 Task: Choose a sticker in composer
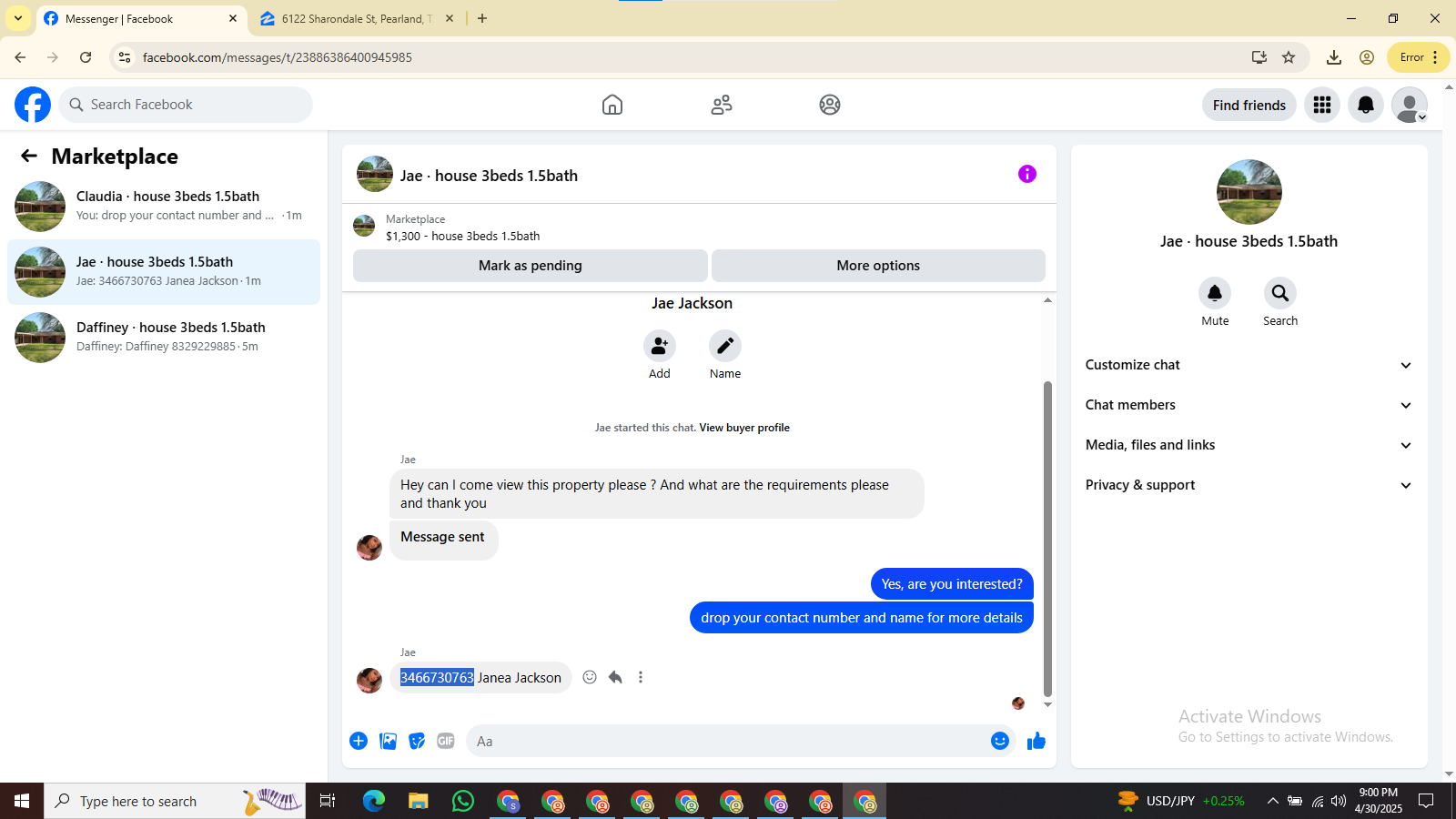pos(417,741)
